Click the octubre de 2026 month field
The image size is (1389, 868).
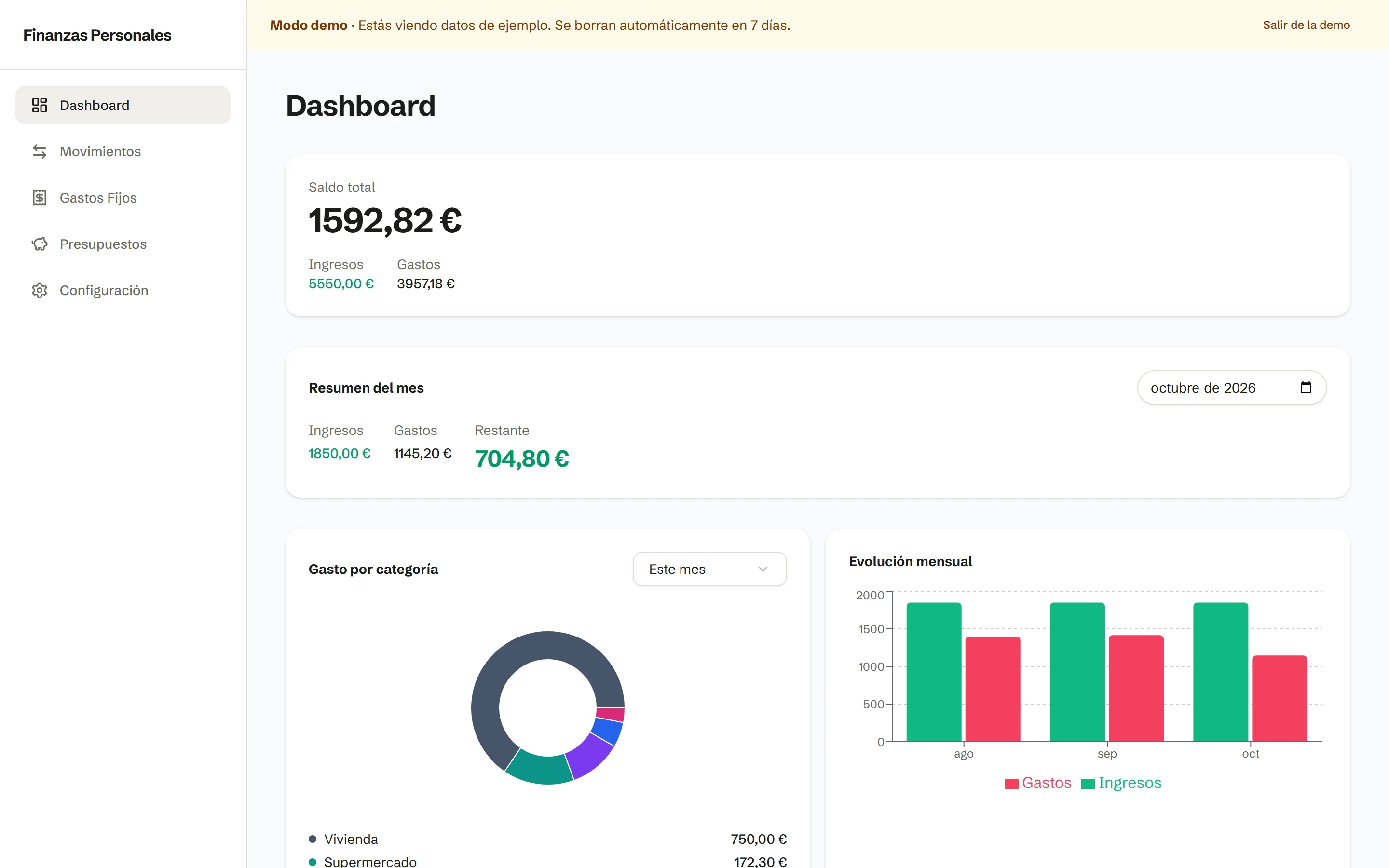1232,388
